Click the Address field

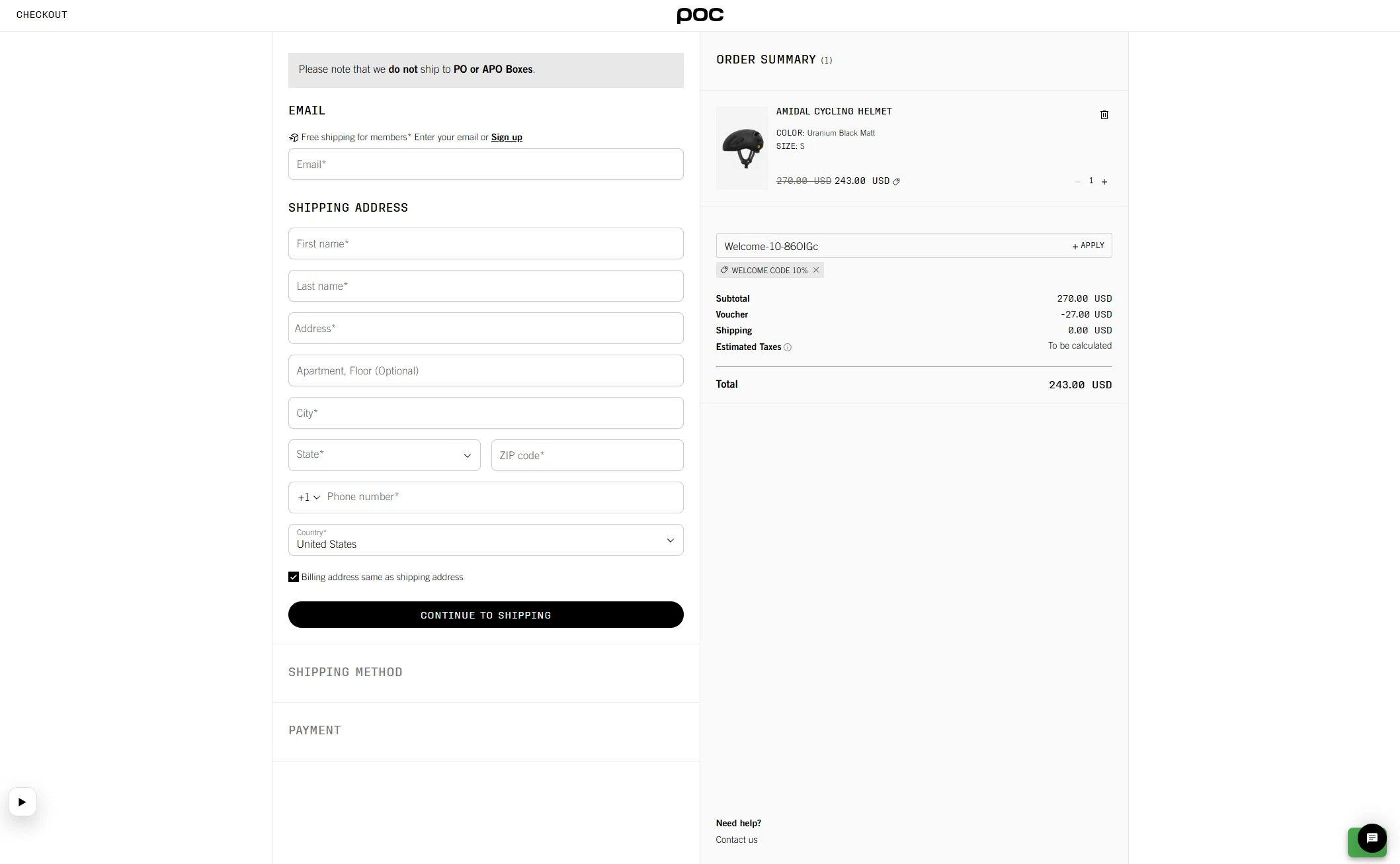click(485, 328)
